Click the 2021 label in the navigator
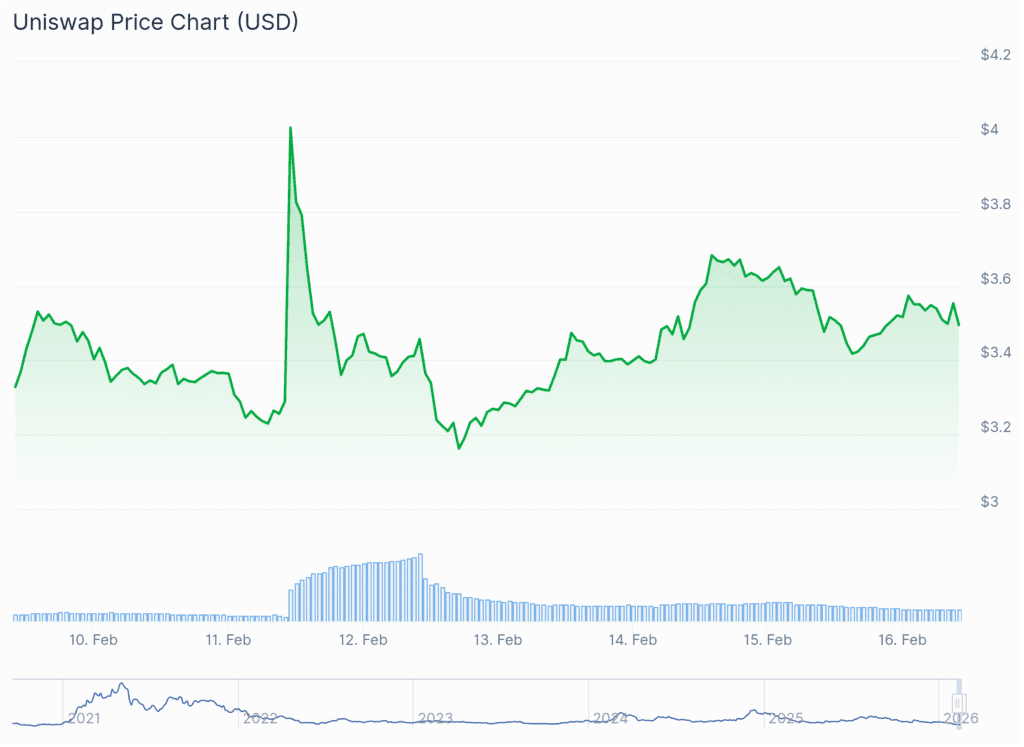 click(x=85, y=717)
